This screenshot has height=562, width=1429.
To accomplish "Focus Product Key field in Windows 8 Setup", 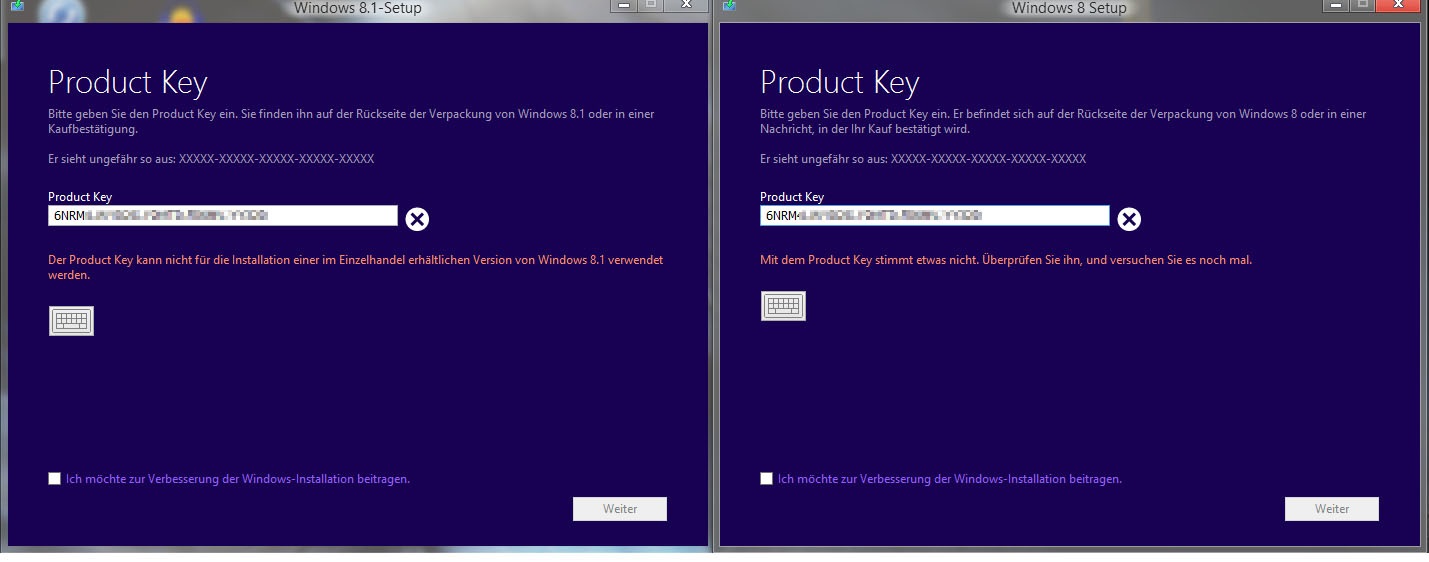I will point(935,215).
